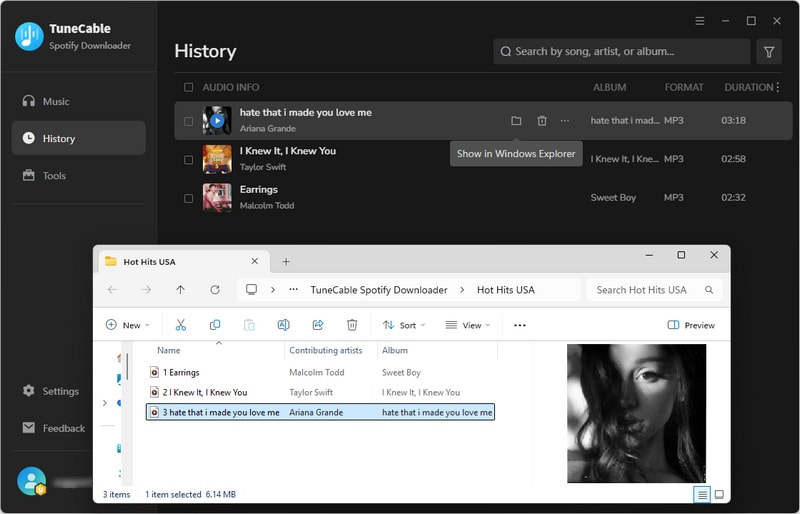This screenshot has height=514, width=800.
Task: Click the TuneCable logo icon
Action: 29,36
